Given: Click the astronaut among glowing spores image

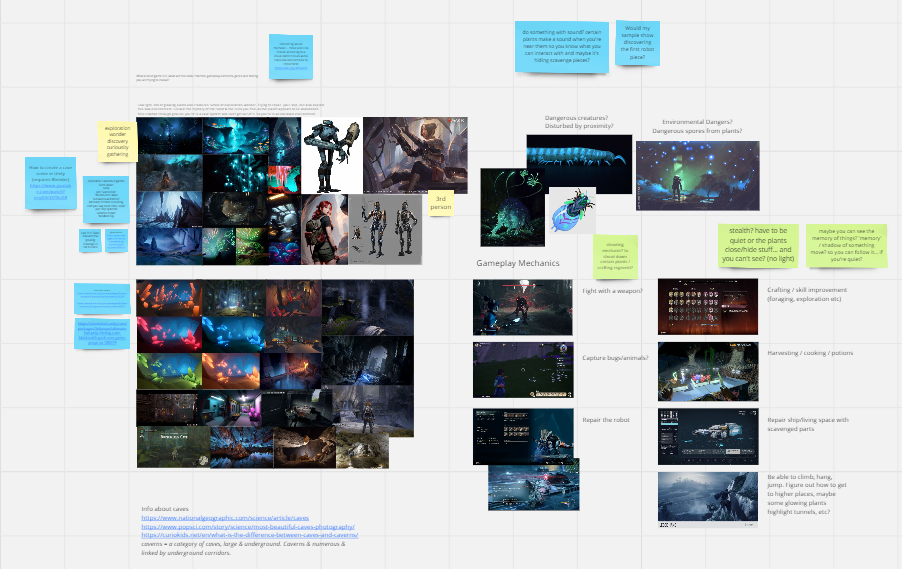Looking at the screenshot, I should pyautogui.click(x=697, y=175).
